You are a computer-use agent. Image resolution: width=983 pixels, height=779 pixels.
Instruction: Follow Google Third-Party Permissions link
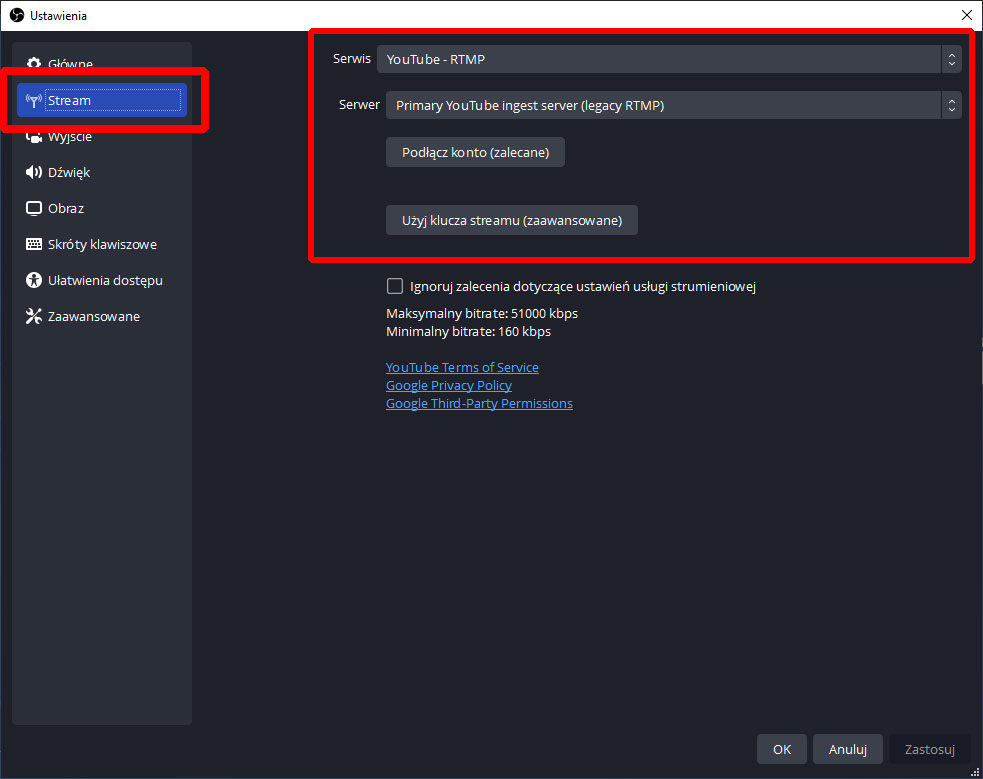coord(479,404)
